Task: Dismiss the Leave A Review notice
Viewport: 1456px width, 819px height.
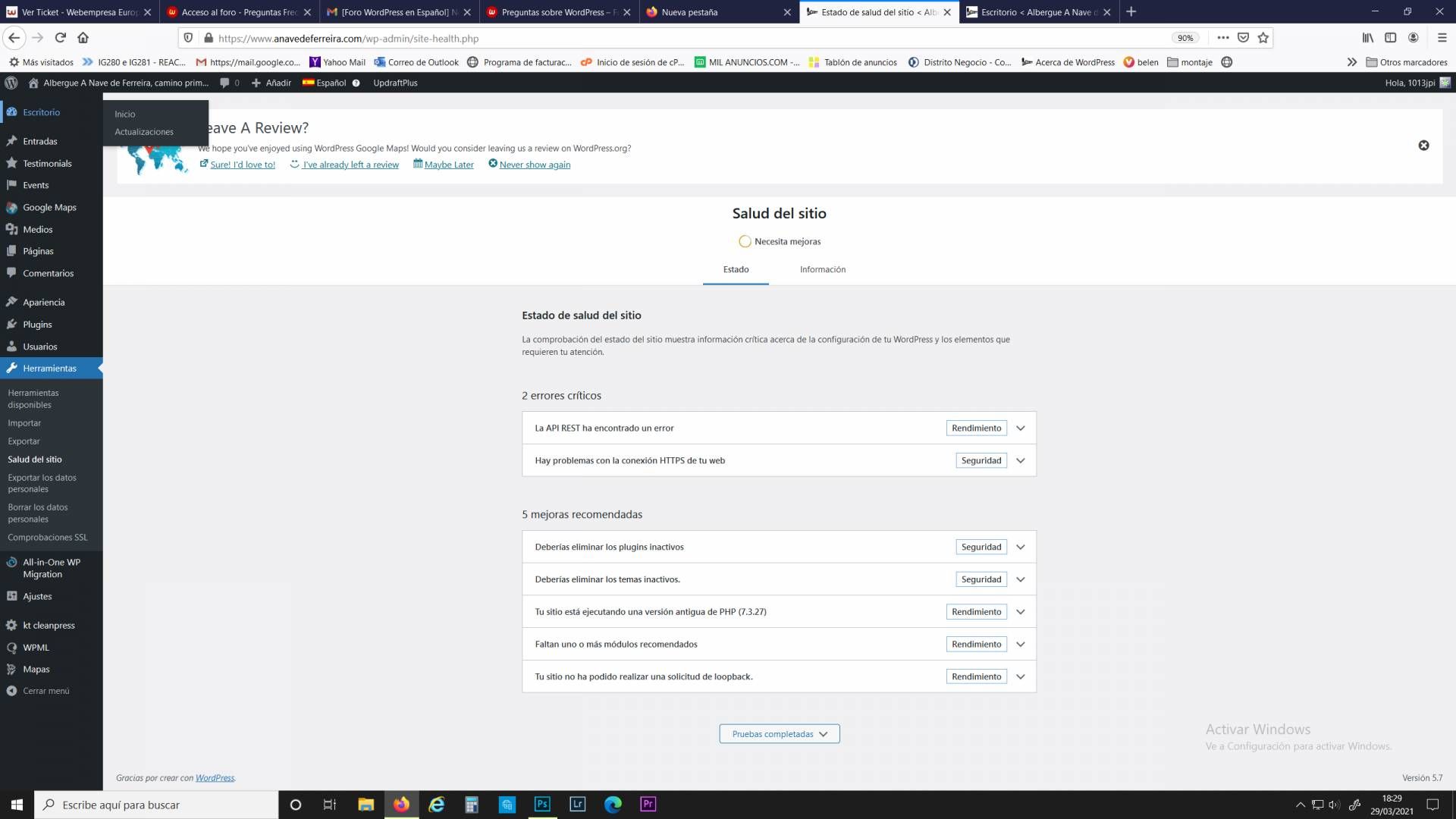Action: 1423,146
